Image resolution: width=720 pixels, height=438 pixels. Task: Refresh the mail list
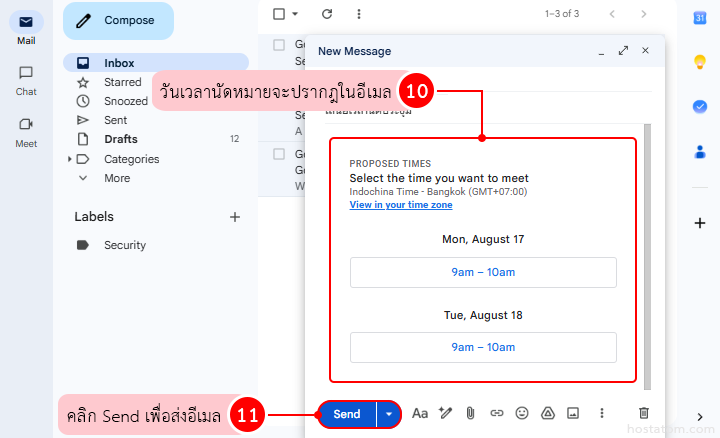(x=327, y=14)
